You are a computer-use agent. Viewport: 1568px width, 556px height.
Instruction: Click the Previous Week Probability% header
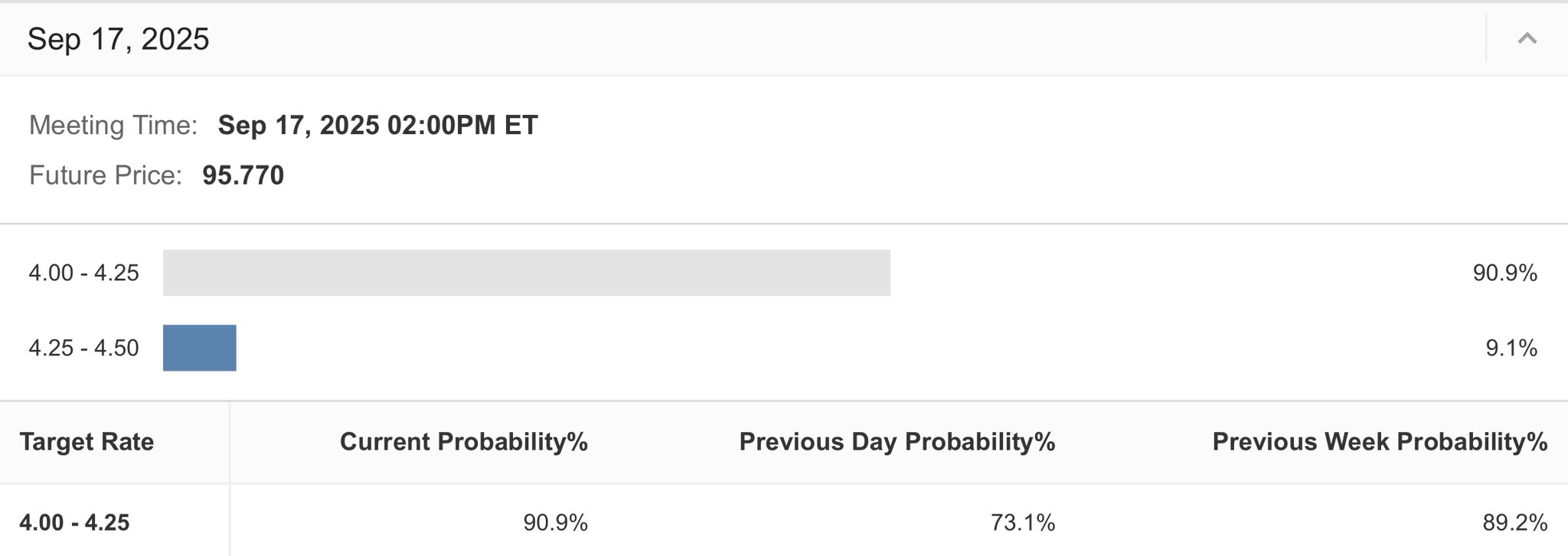(1380, 442)
